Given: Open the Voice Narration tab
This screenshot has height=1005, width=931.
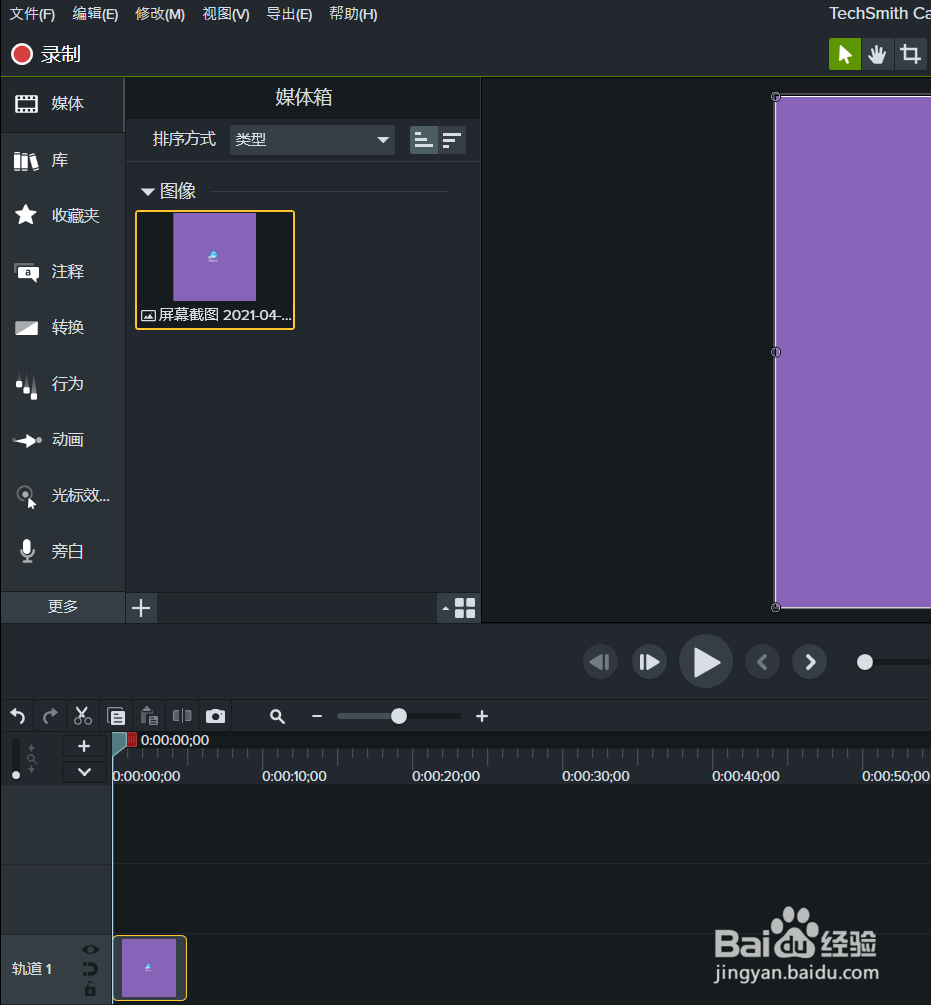Looking at the screenshot, I should tap(62, 551).
